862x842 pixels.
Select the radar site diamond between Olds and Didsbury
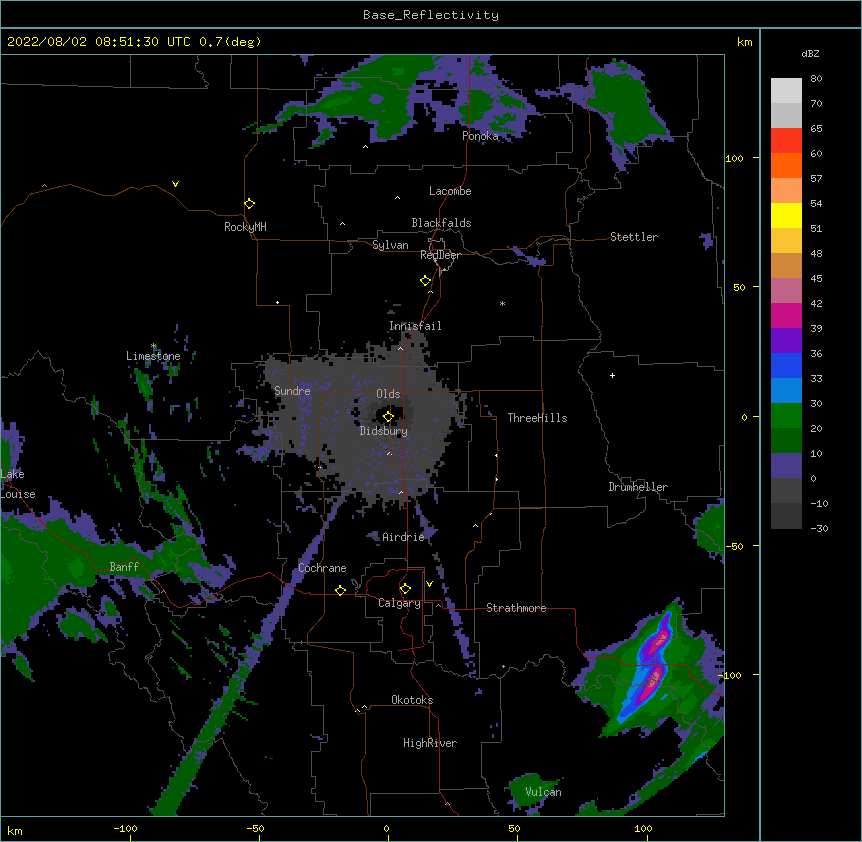pos(388,417)
